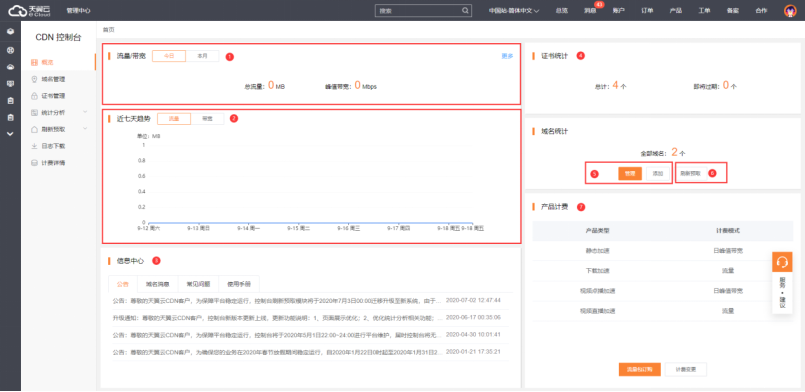The width and height of the screenshot is (805, 392).
Task: Click the 证书管理 lock icon
Action: tap(34, 96)
